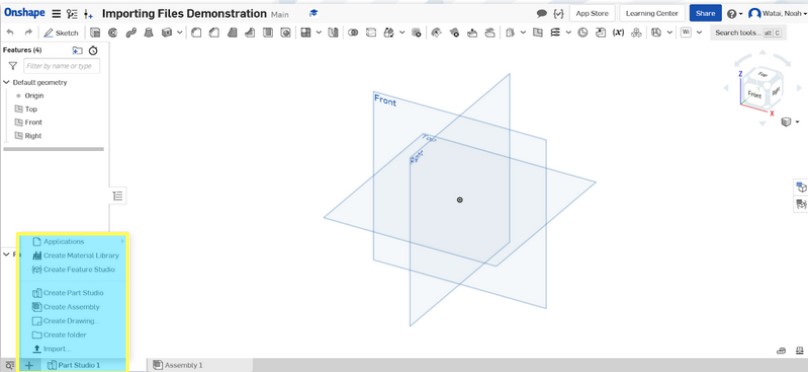The width and height of the screenshot is (808, 372).
Task: Click the undo arrow in toolbar
Action: 10,32
